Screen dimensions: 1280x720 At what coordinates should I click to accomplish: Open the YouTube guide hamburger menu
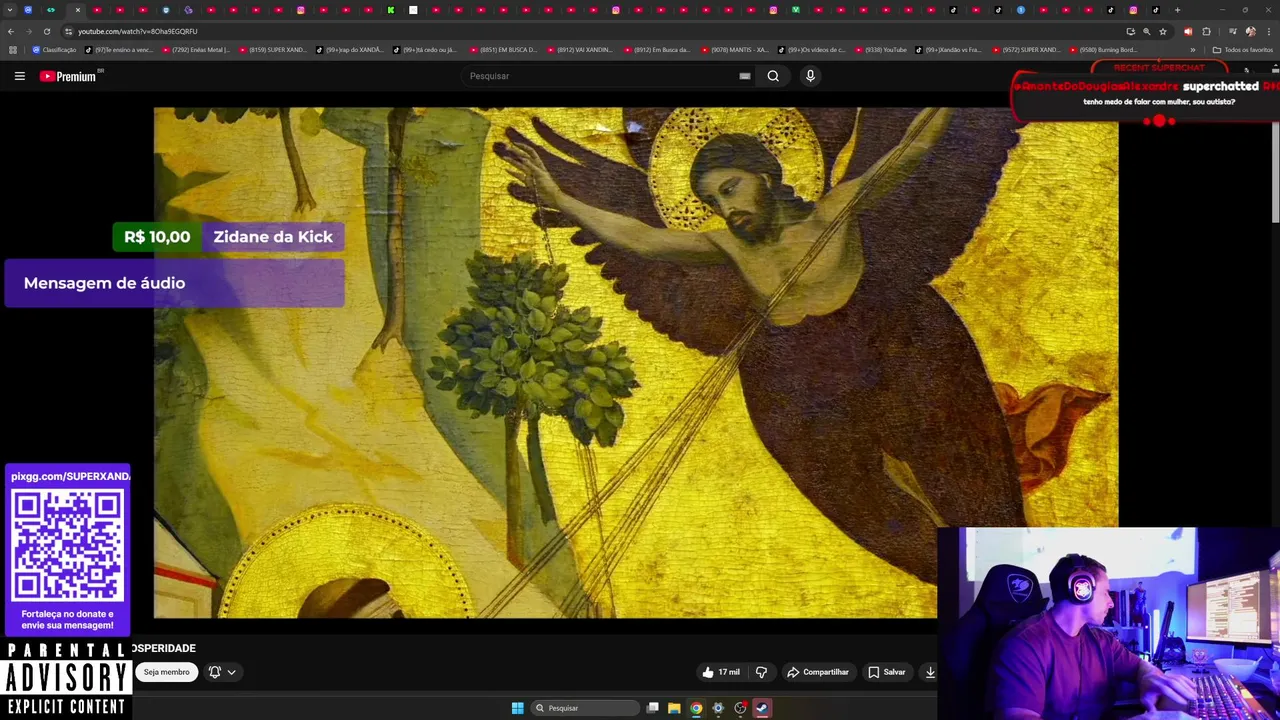click(19, 76)
